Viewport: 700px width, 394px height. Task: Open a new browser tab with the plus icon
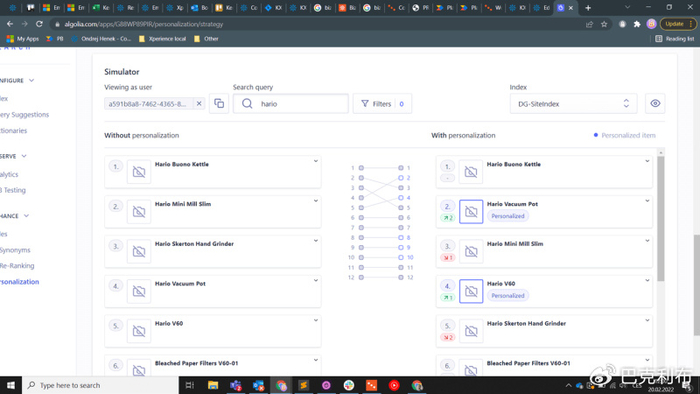[x=588, y=8]
